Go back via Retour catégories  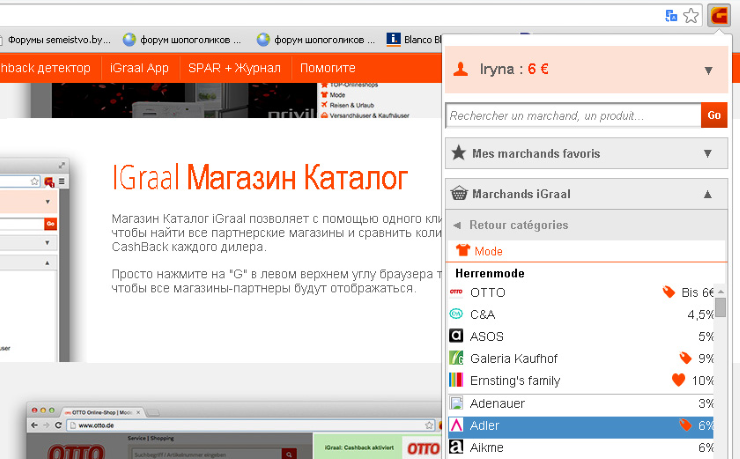click(x=518, y=225)
